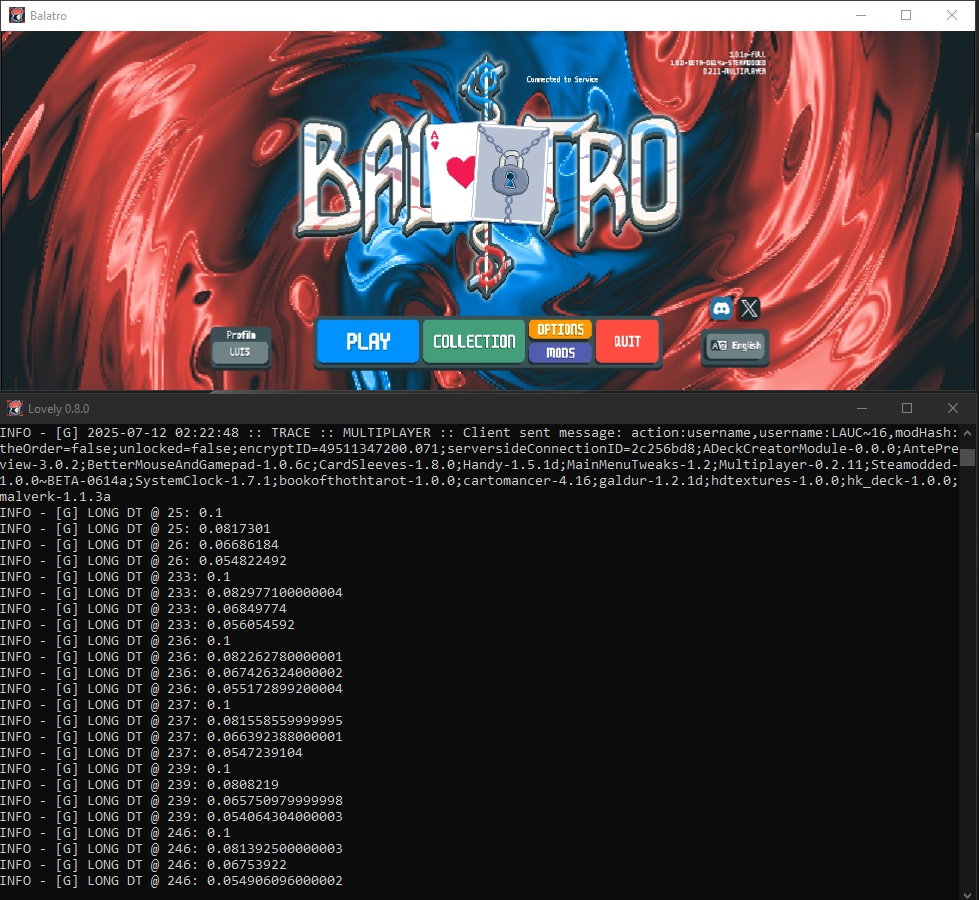Click the Ace of hearts card in logo
This screenshot has height=900, width=979.
453,171
